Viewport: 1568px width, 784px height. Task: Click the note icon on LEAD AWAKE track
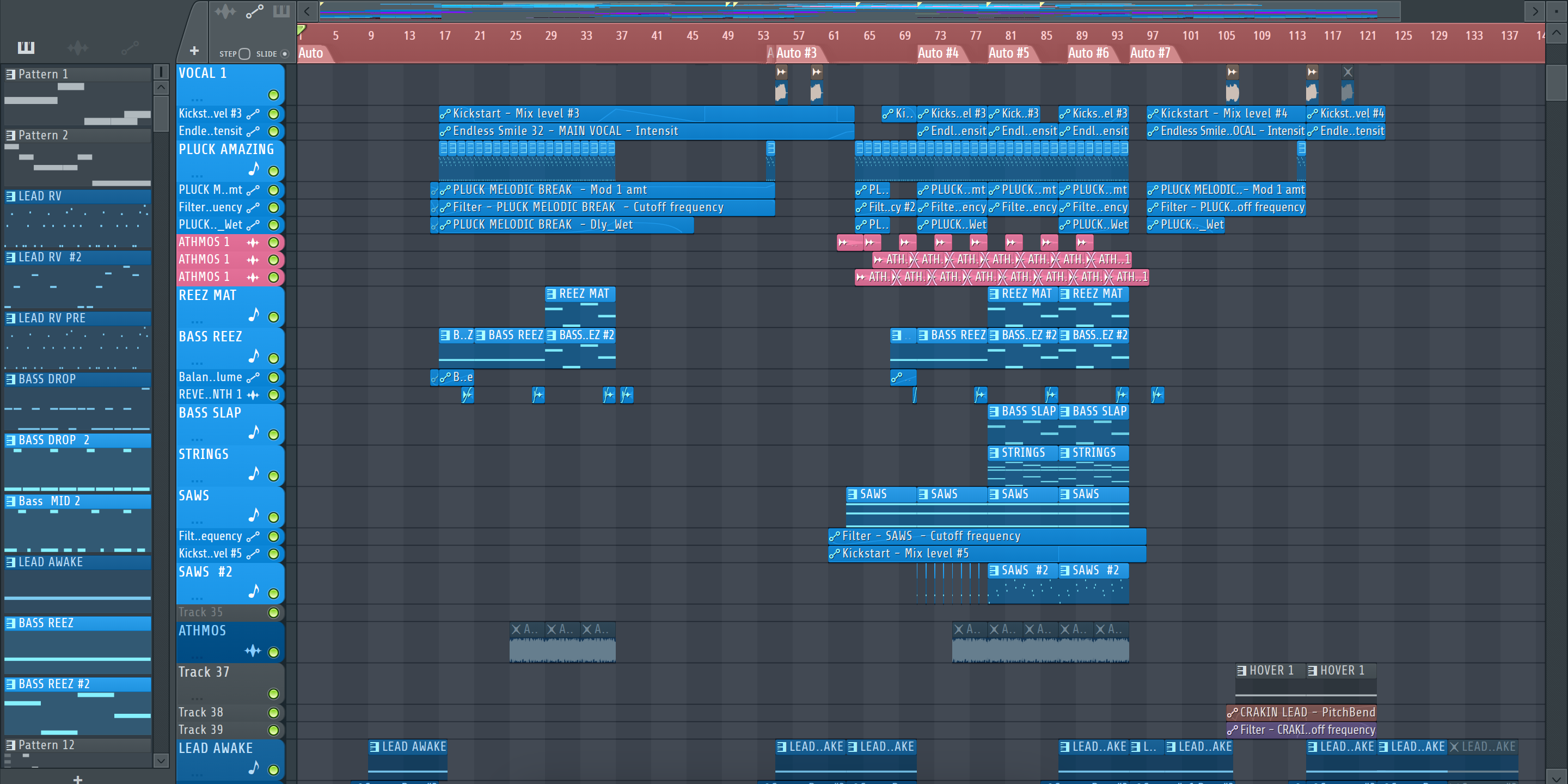coord(254,768)
